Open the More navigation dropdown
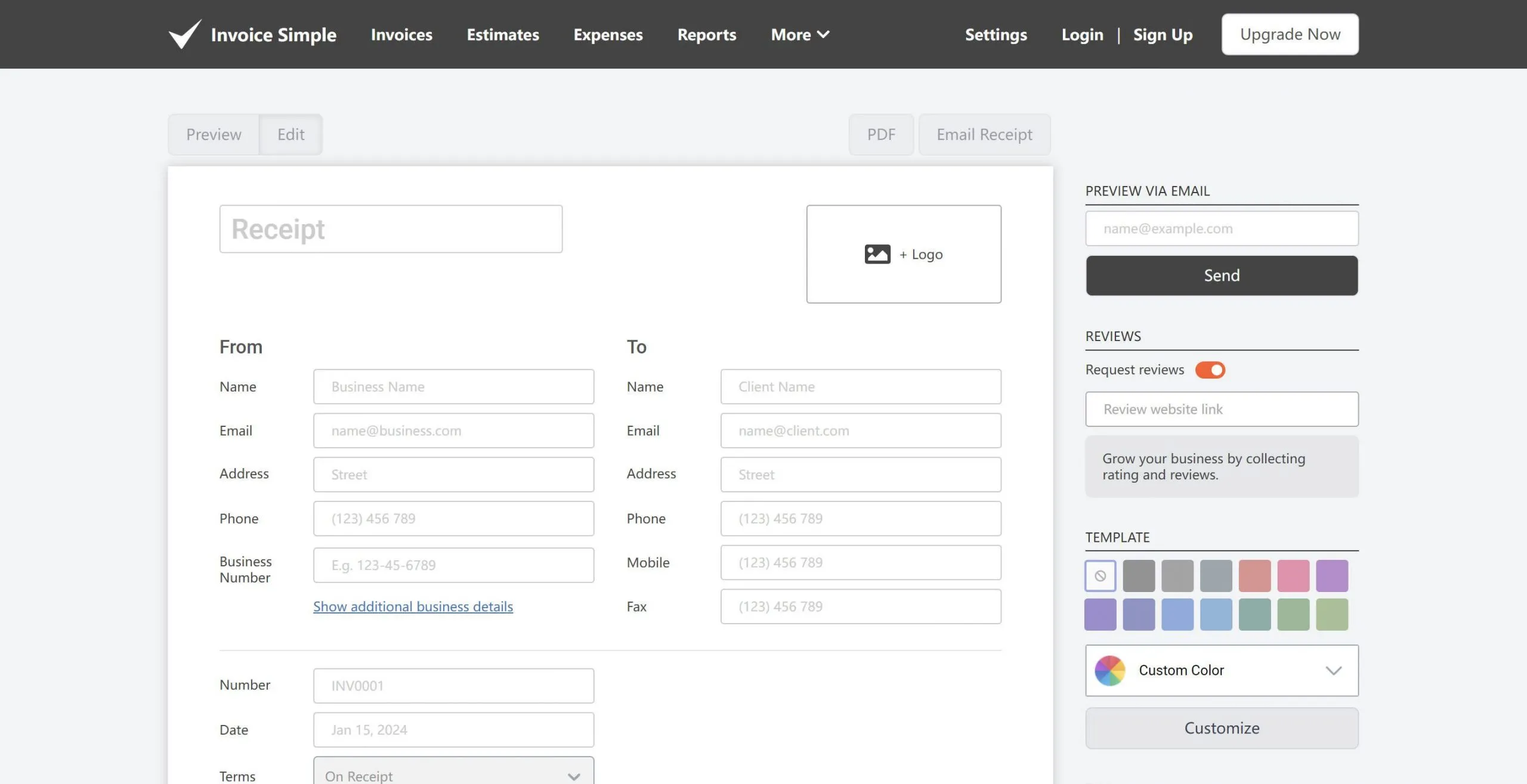The image size is (1527, 784). point(799,35)
